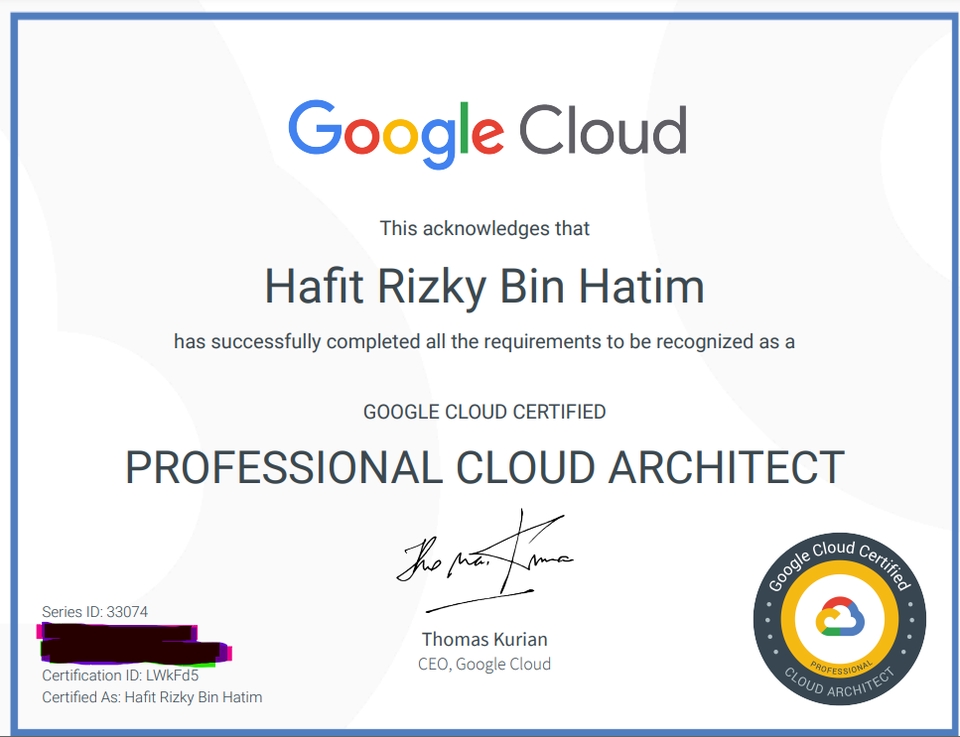Click the Google Cloud Certified badge
Viewport: 960px width, 737px height.
839,618
